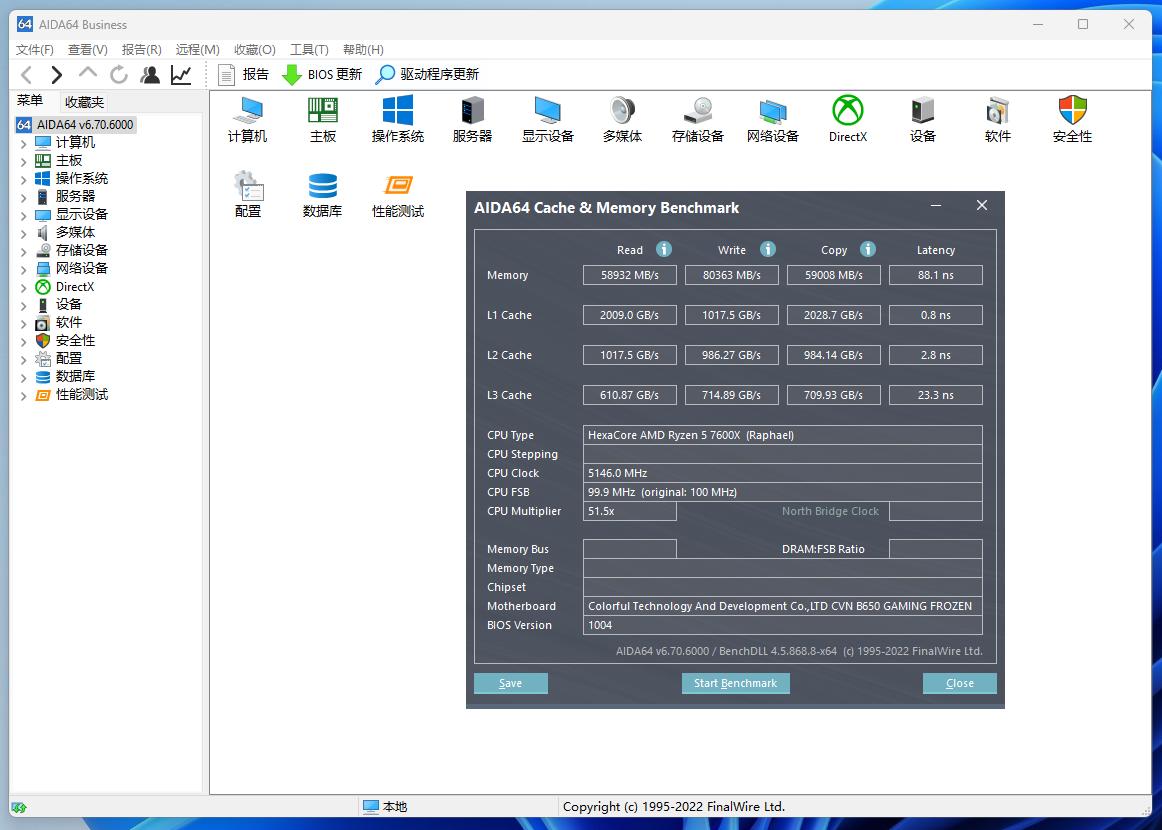Switch to the 收藏夹 tab
Screen dimensions: 1162x830
(x=84, y=102)
